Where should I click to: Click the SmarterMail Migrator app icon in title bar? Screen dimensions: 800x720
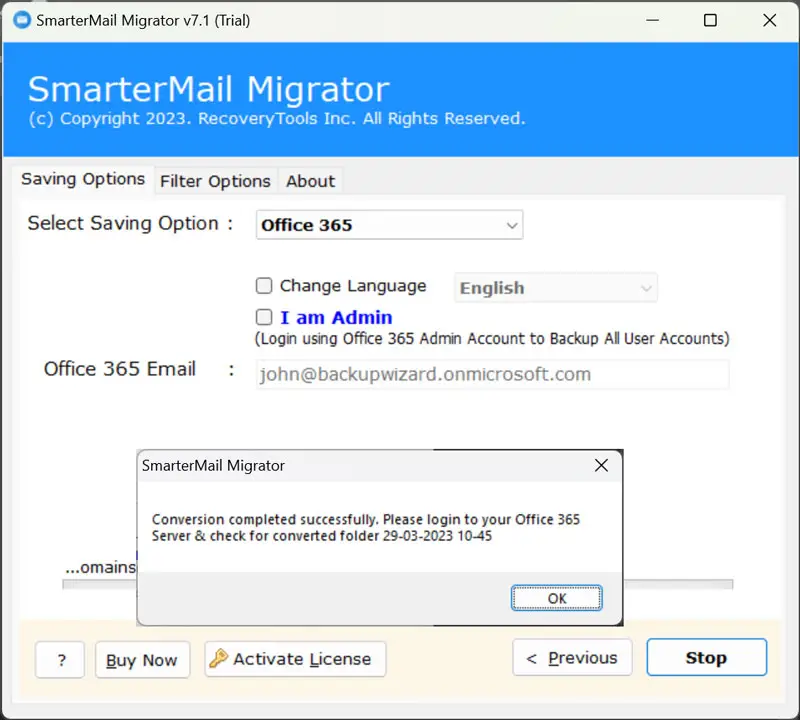(22, 20)
